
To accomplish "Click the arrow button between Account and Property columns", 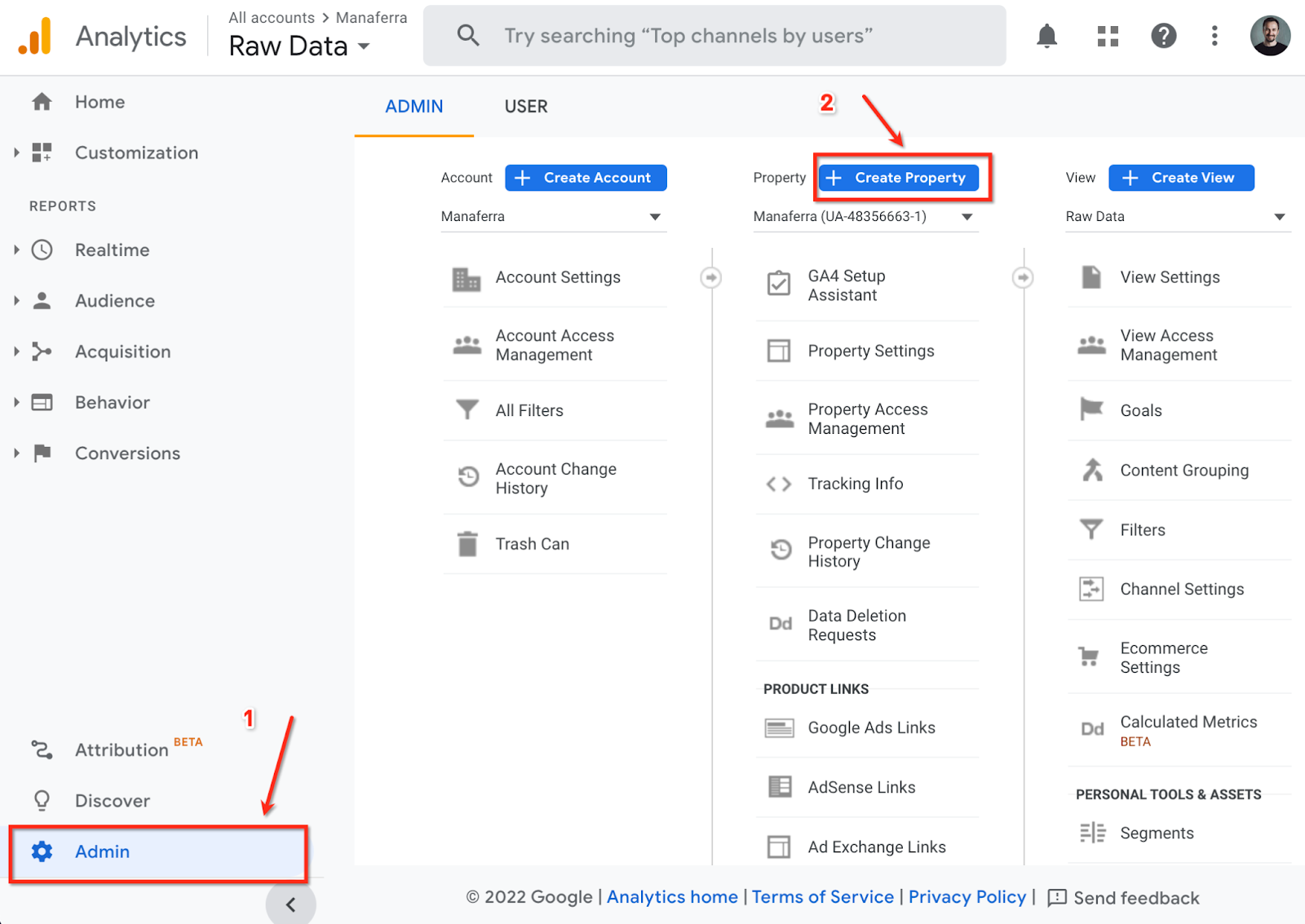I will coord(711,277).
